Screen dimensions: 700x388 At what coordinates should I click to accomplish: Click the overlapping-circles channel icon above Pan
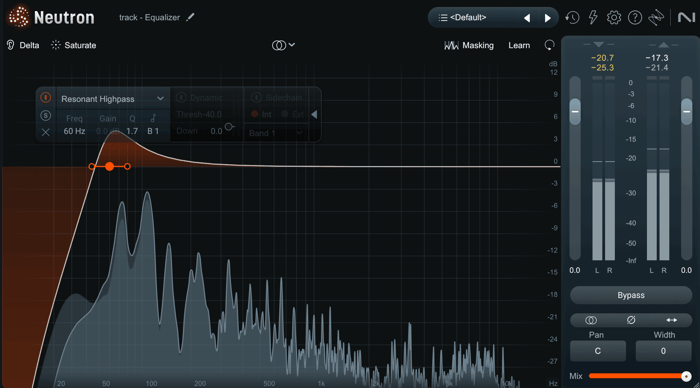tap(591, 320)
